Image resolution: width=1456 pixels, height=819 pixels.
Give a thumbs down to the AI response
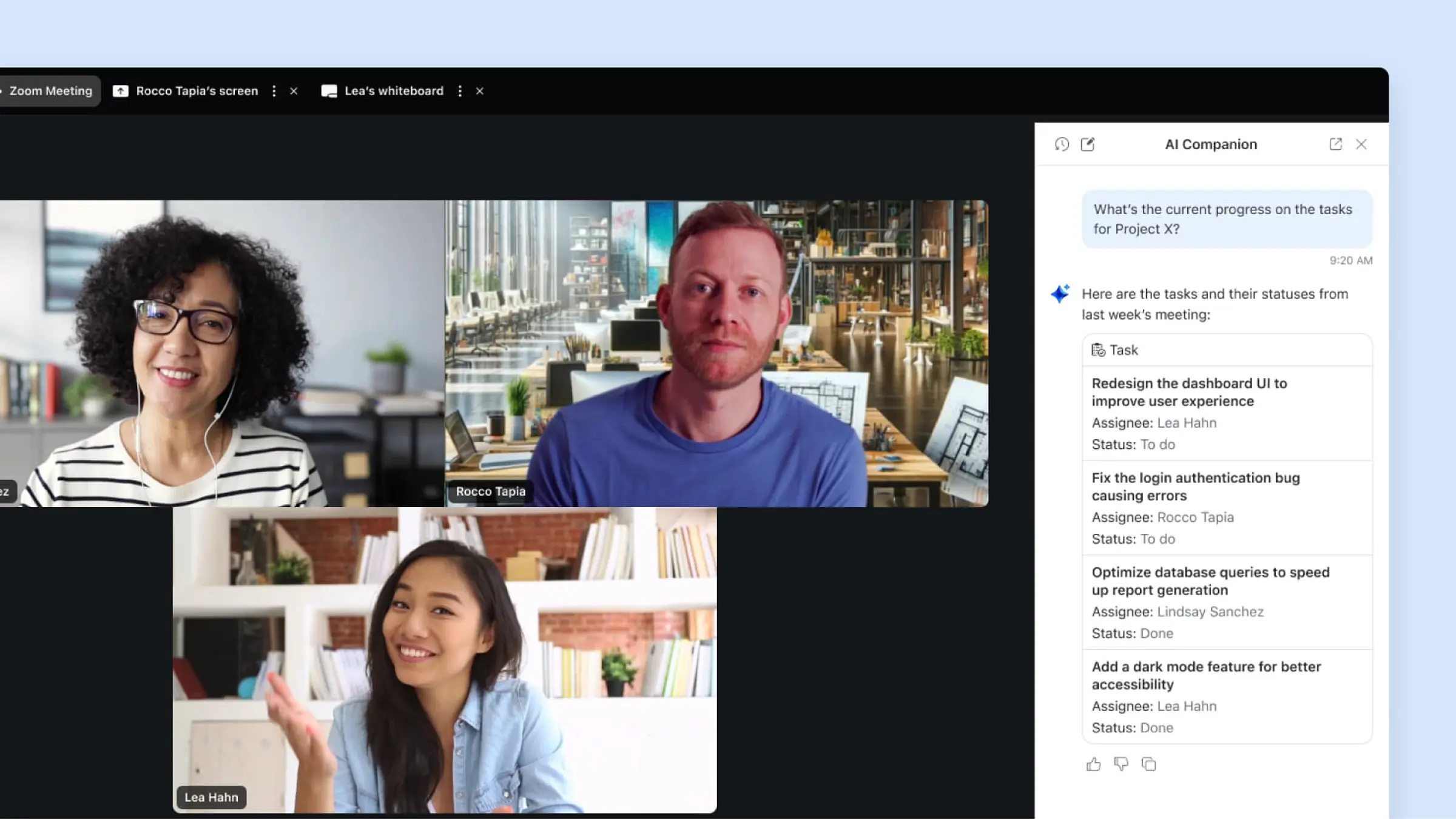point(1122,764)
